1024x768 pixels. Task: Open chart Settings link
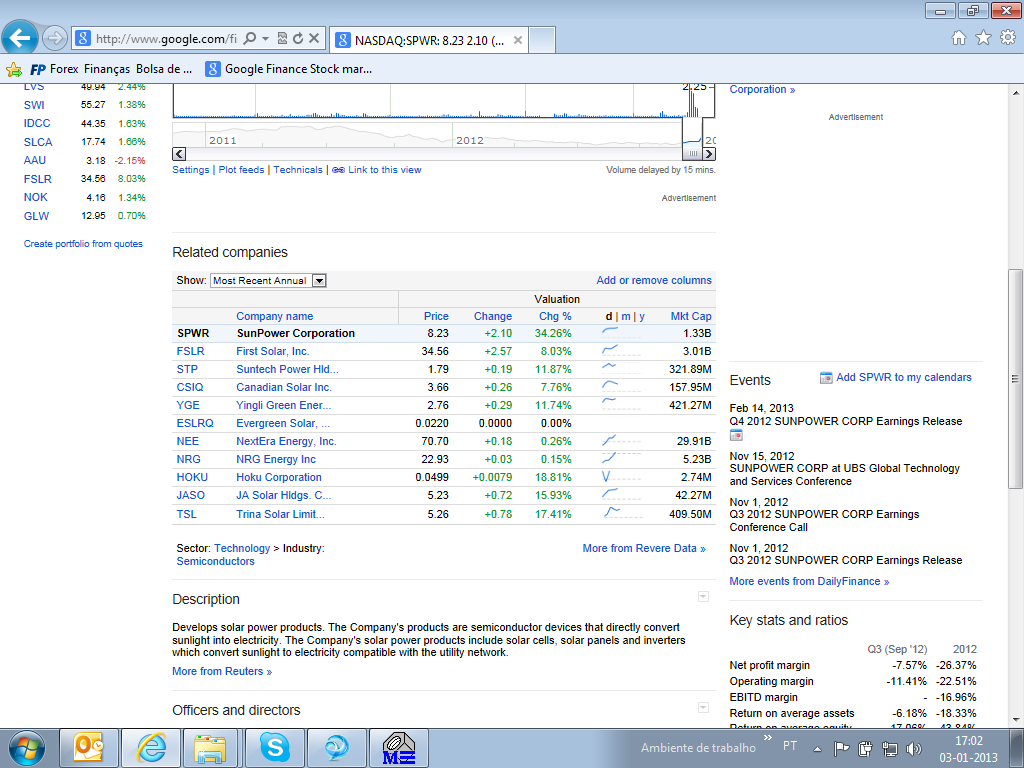point(191,170)
